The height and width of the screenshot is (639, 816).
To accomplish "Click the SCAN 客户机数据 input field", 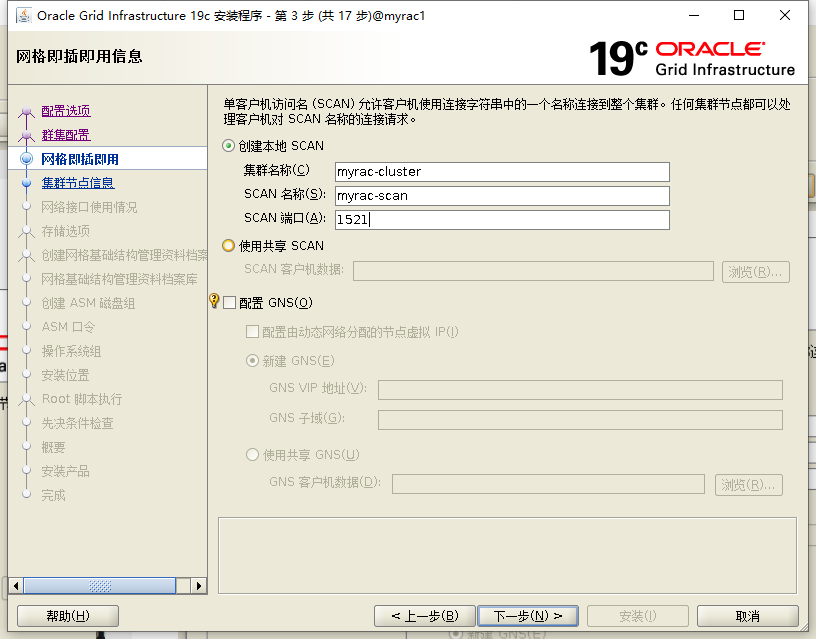I will click(533, 271).
